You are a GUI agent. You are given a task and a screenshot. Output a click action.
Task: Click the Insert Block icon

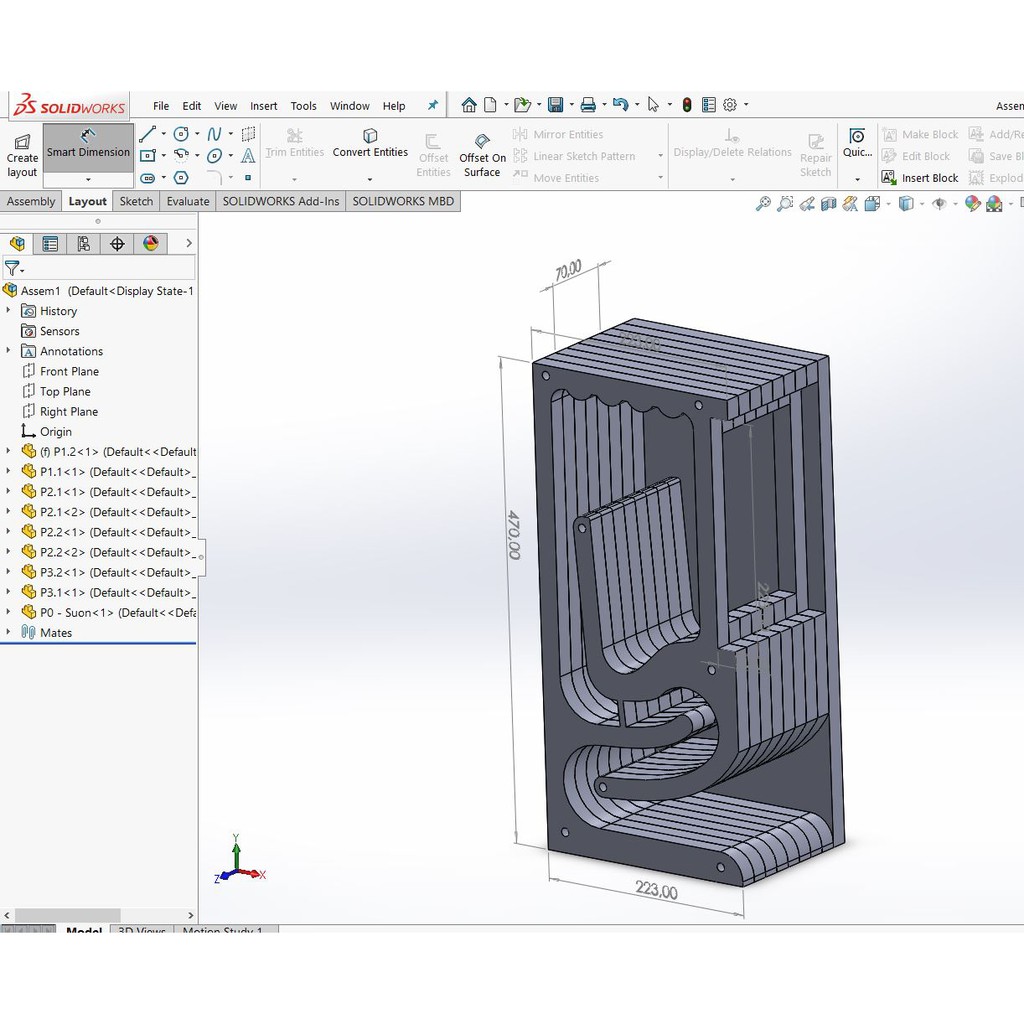coord(889,178)
